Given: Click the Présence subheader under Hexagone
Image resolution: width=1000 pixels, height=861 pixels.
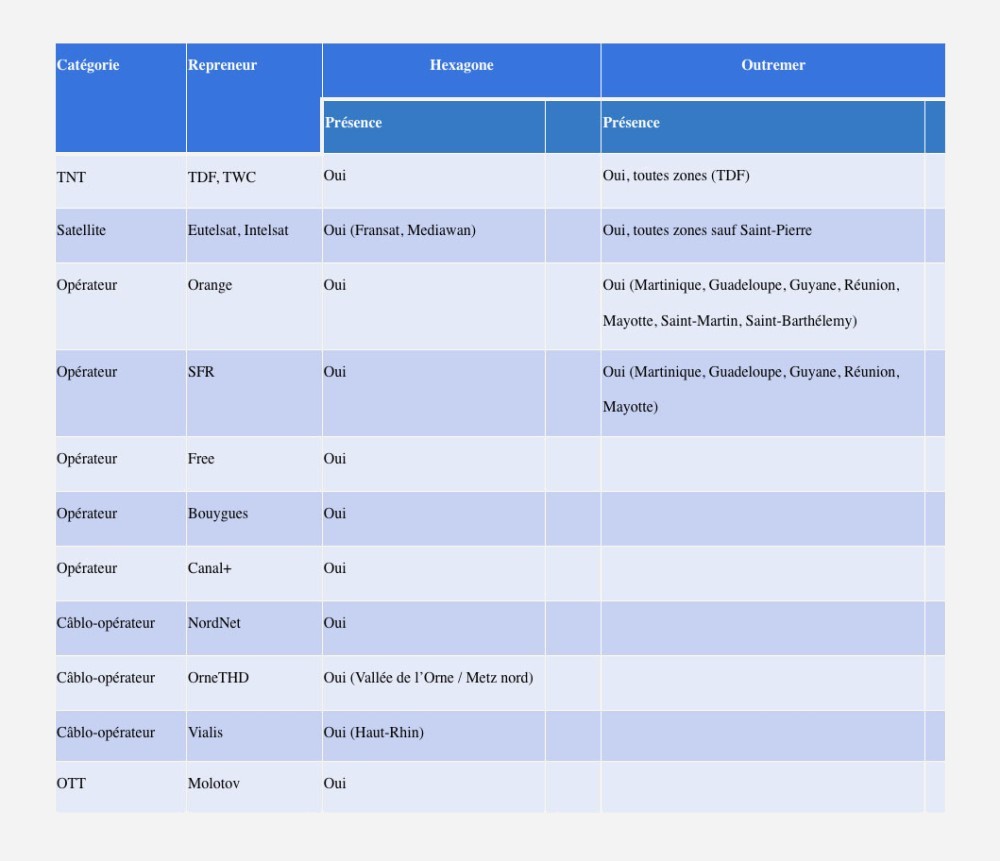Looking at the screenshot, I should pos(353,123).
